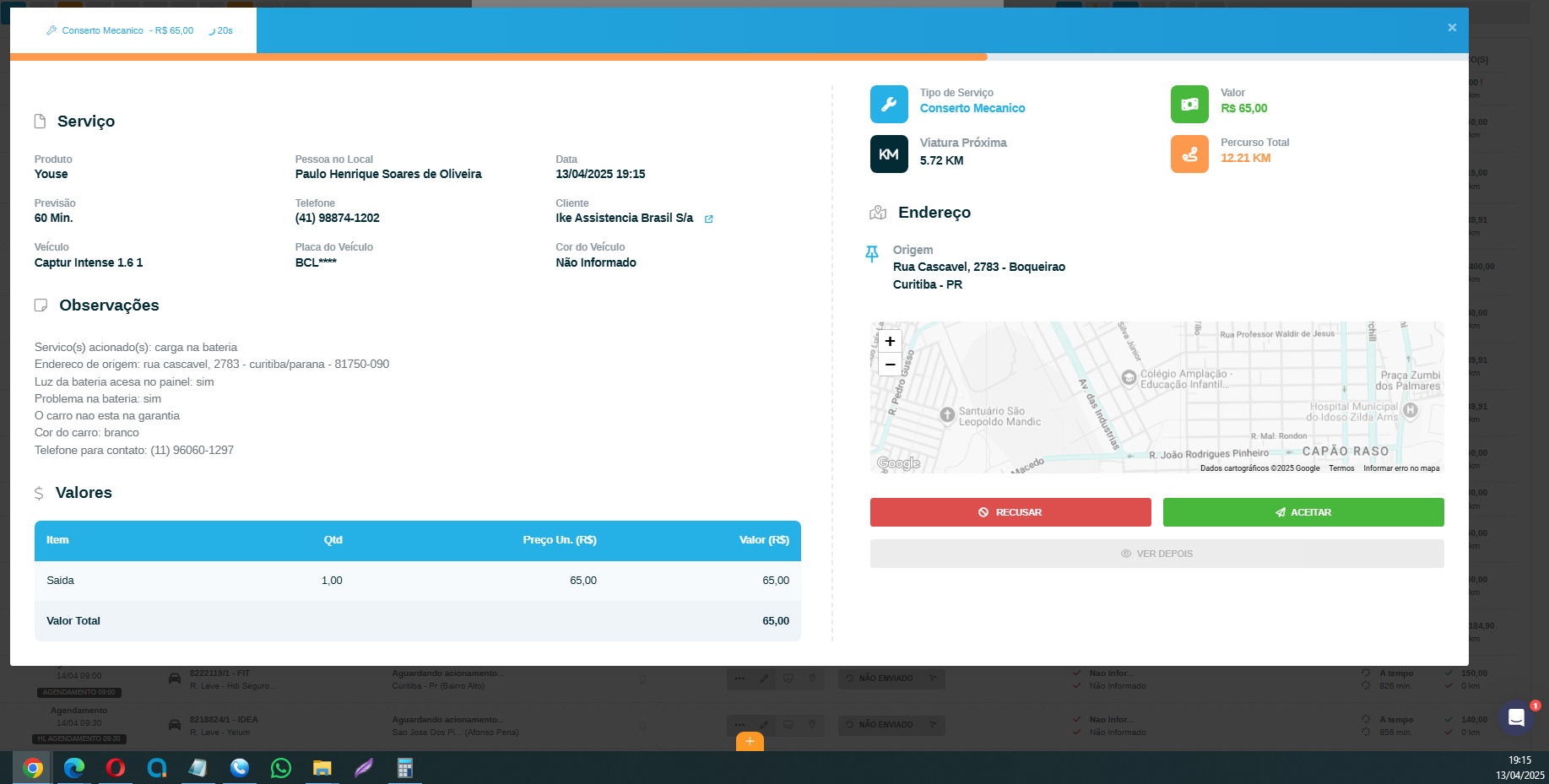This screenshot has height=784, width=1549.
Task: Click the date 13/04/2025 19:15 in Serviço
Action: pos(600,175)
